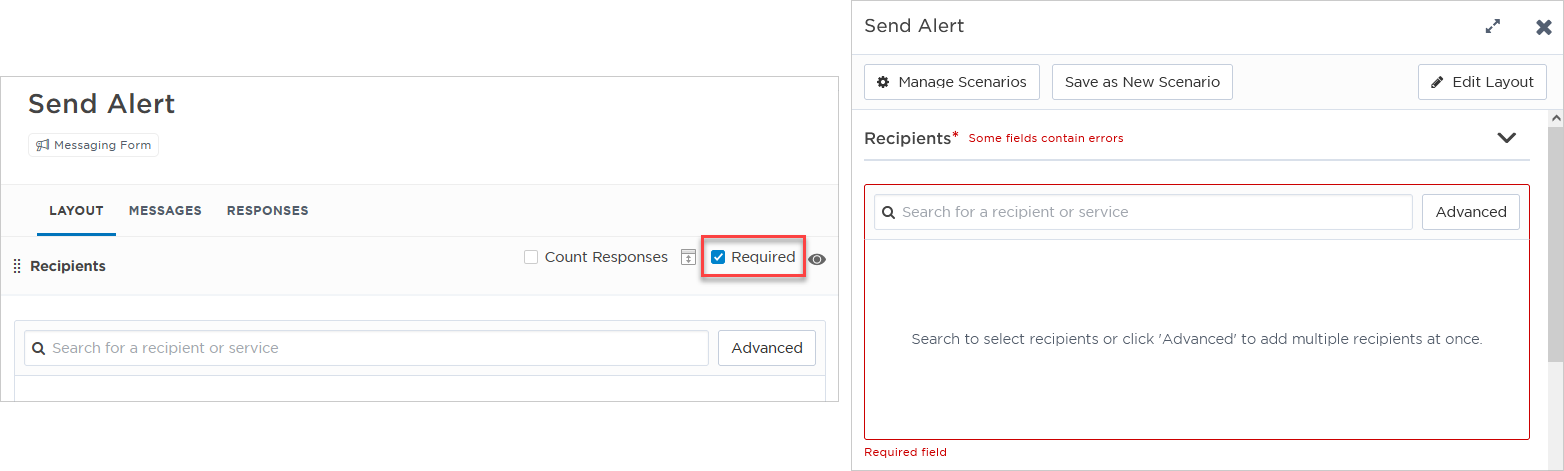1564x471 pixels.
Task: Click the collapse-section icon beside Count Responses
Action: pyautogui.click(x=688, y=257)
